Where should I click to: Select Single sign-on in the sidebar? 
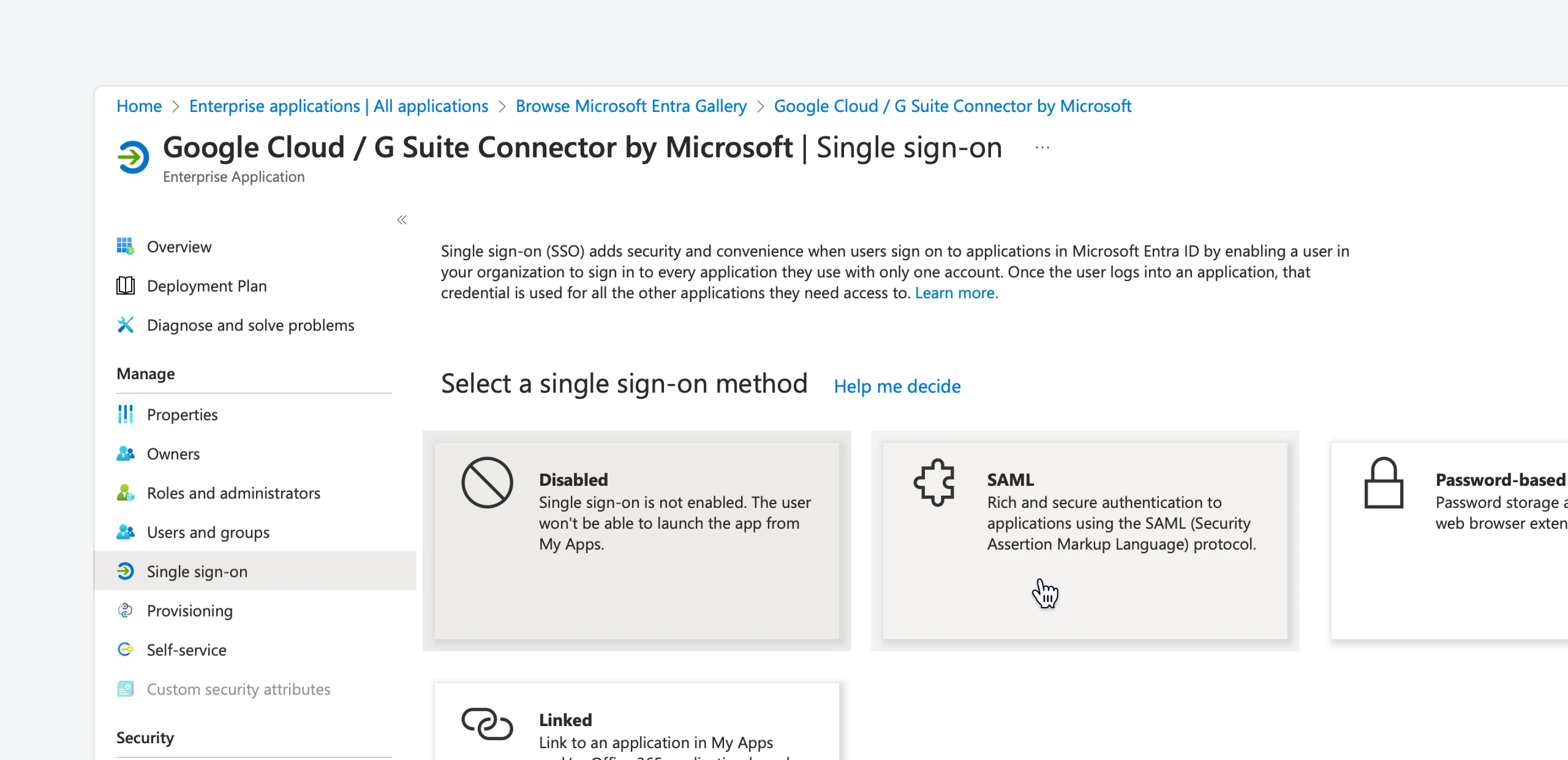pos(255,570)
